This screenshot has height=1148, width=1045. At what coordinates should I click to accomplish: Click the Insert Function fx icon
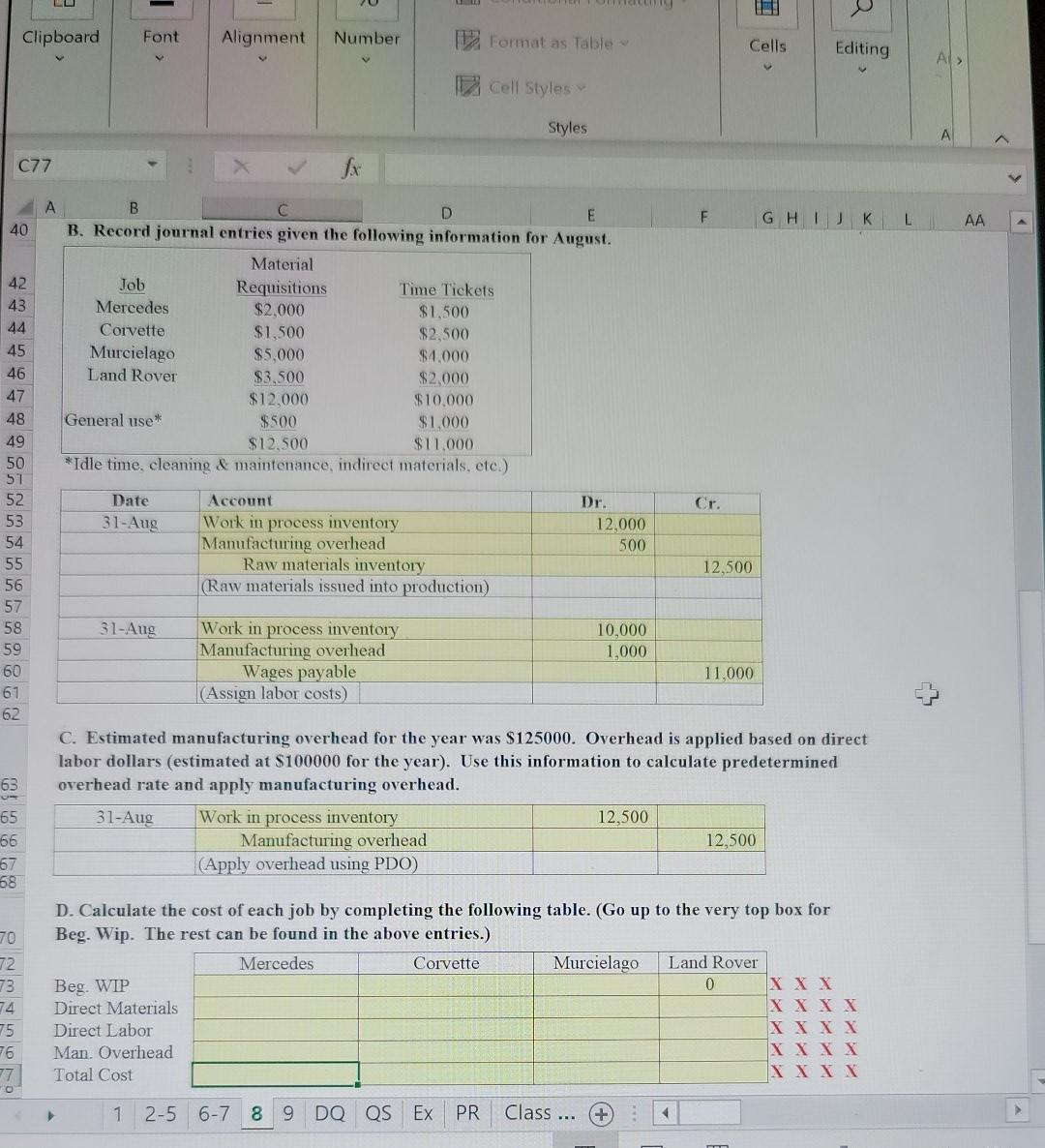point(351,166)
